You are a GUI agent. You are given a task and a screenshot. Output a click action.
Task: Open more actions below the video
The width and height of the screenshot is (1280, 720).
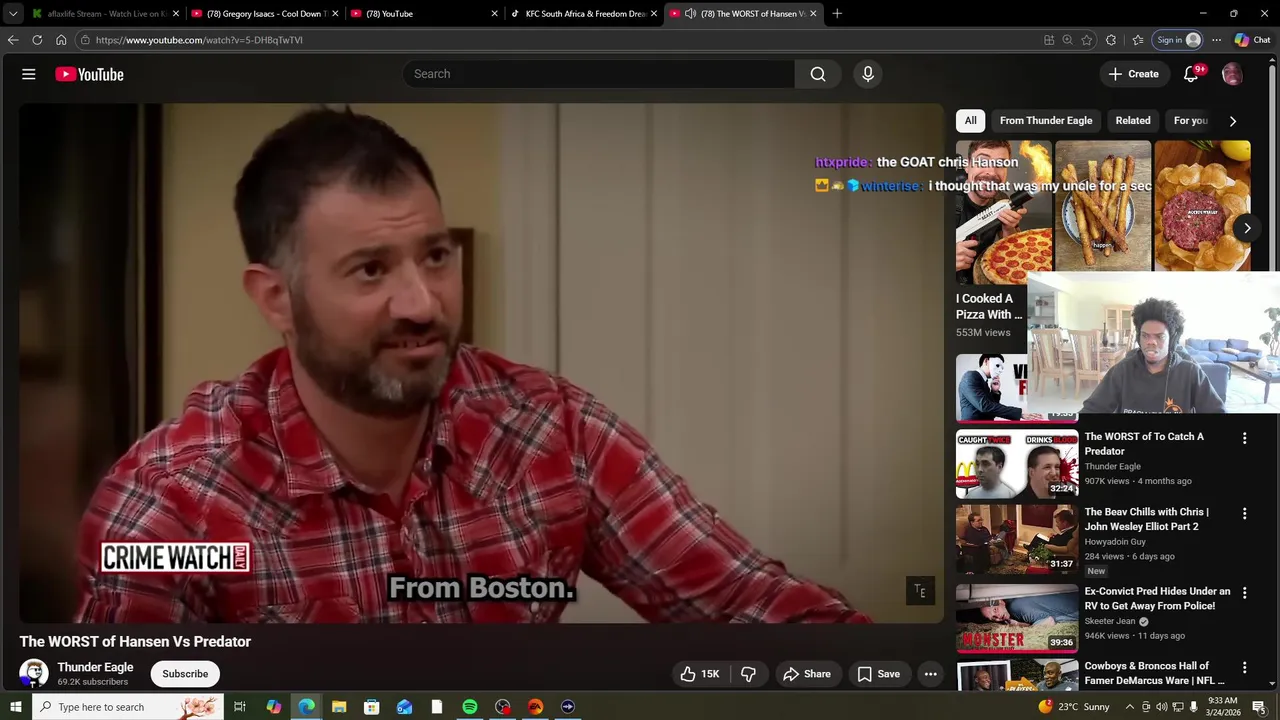coord(931,674)
